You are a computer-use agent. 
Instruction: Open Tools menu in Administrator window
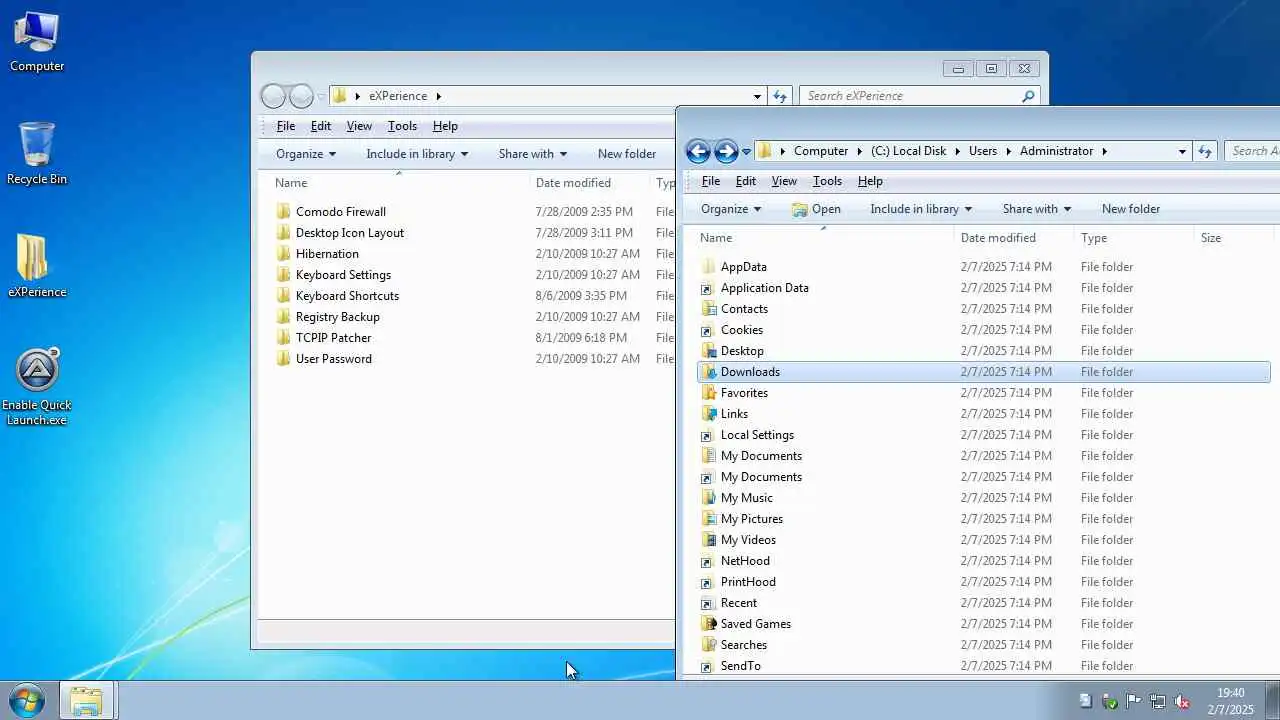(827, 181)
